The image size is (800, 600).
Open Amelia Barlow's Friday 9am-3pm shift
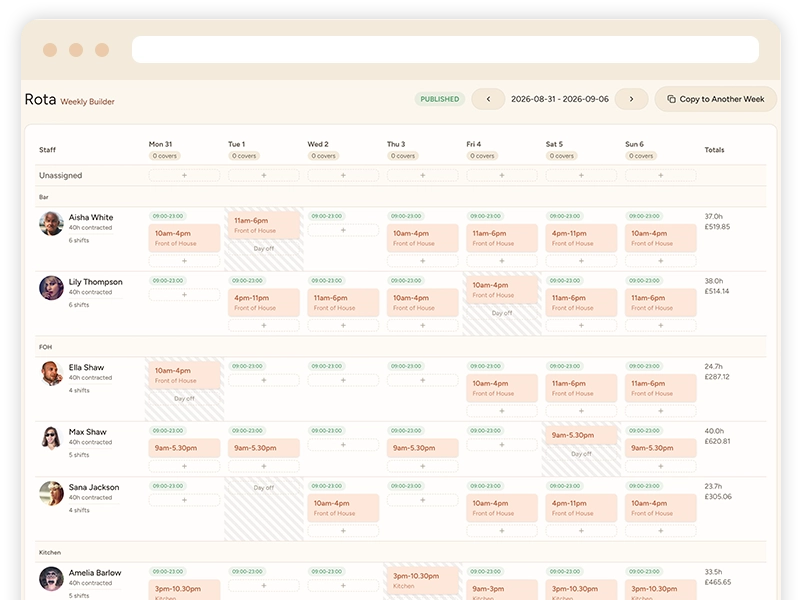502,590
